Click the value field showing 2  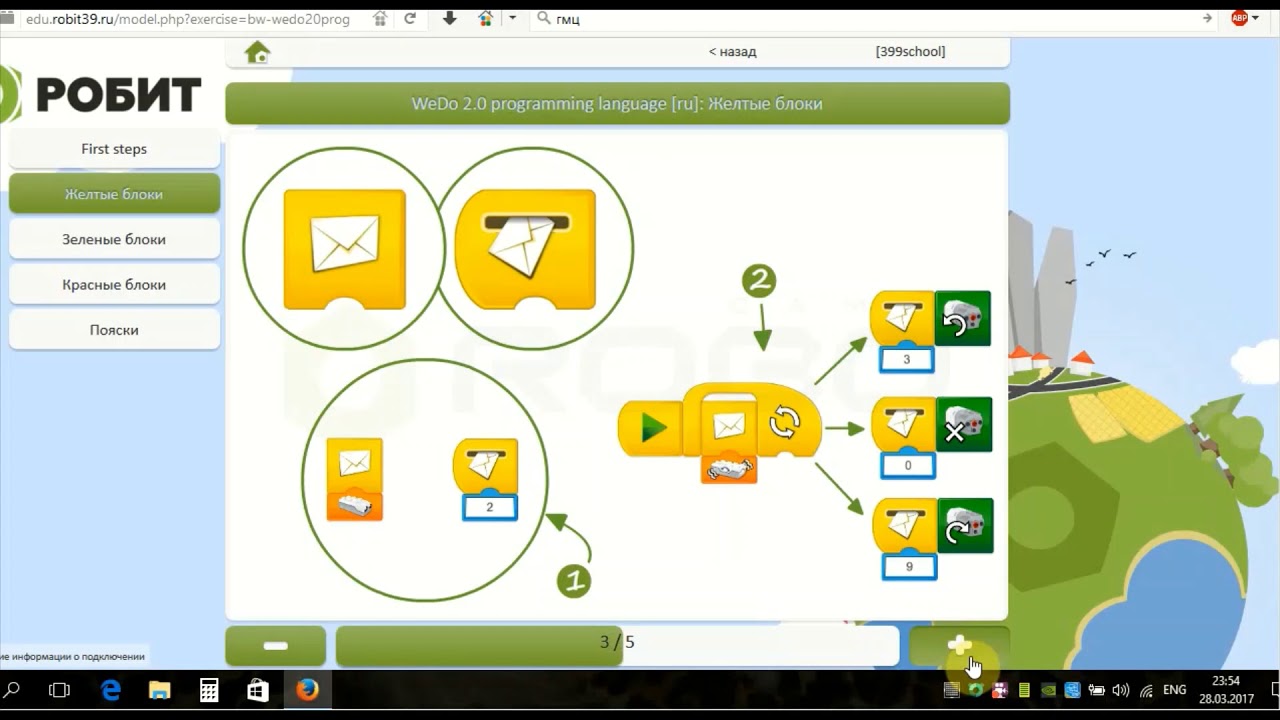coord(490,507)
